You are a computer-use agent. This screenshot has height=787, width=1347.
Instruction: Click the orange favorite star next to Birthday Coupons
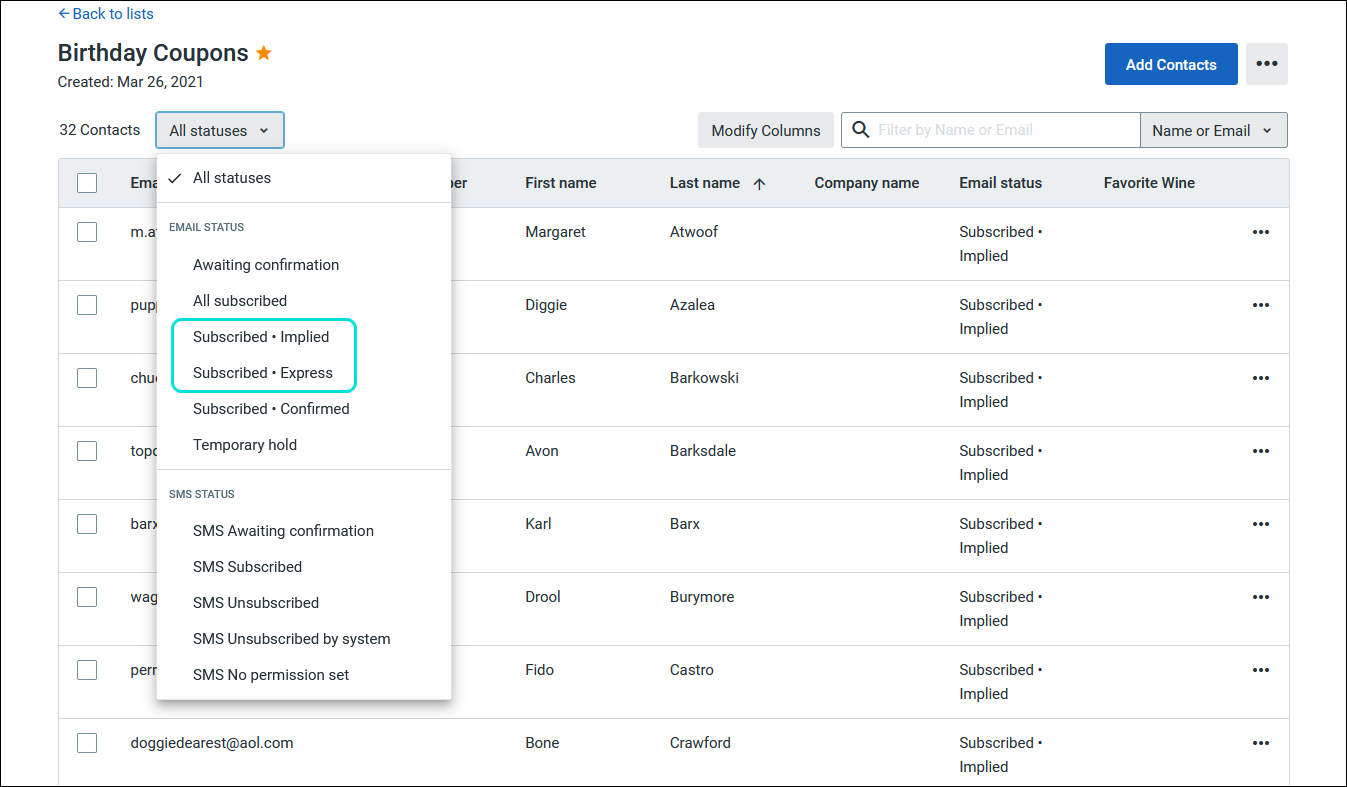point(264,53)
